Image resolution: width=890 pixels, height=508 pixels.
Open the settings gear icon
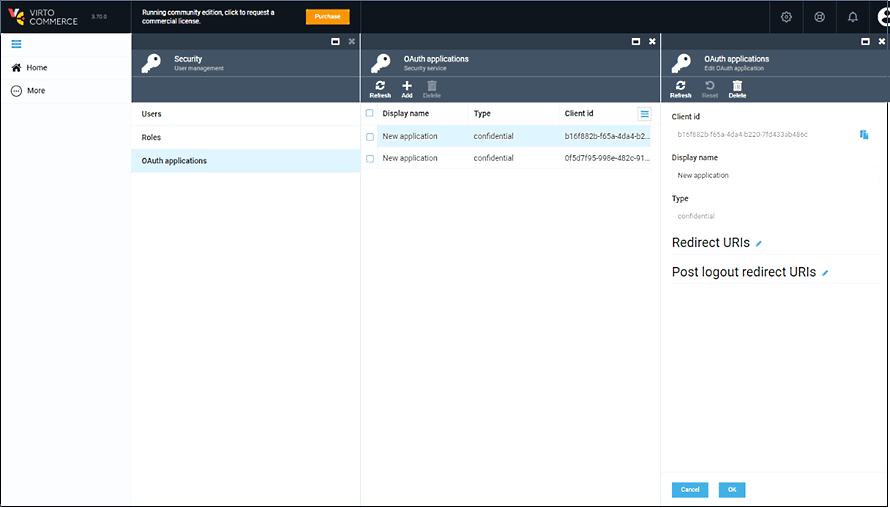(786, 17)
